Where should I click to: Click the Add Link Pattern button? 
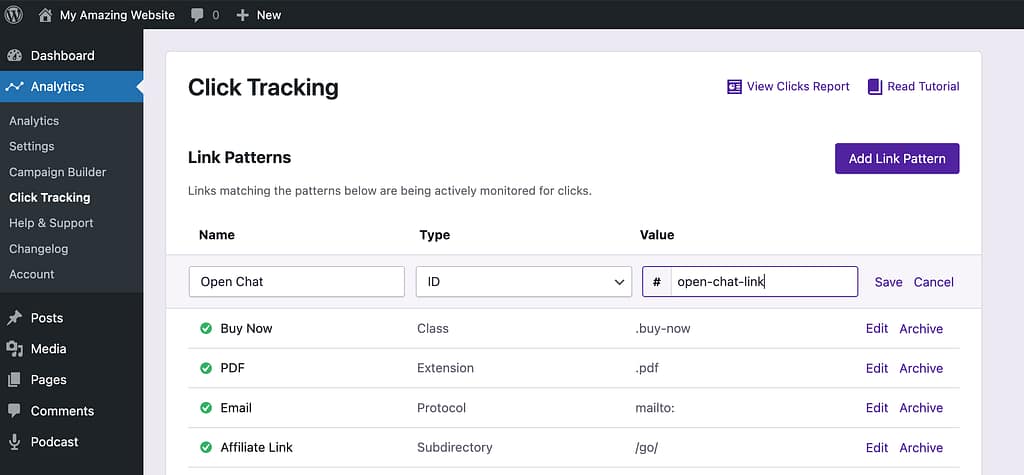[x=896, y=158]
